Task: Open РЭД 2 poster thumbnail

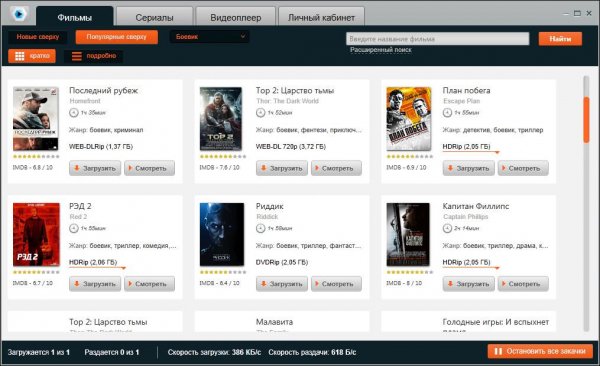Action: point(36,234)
